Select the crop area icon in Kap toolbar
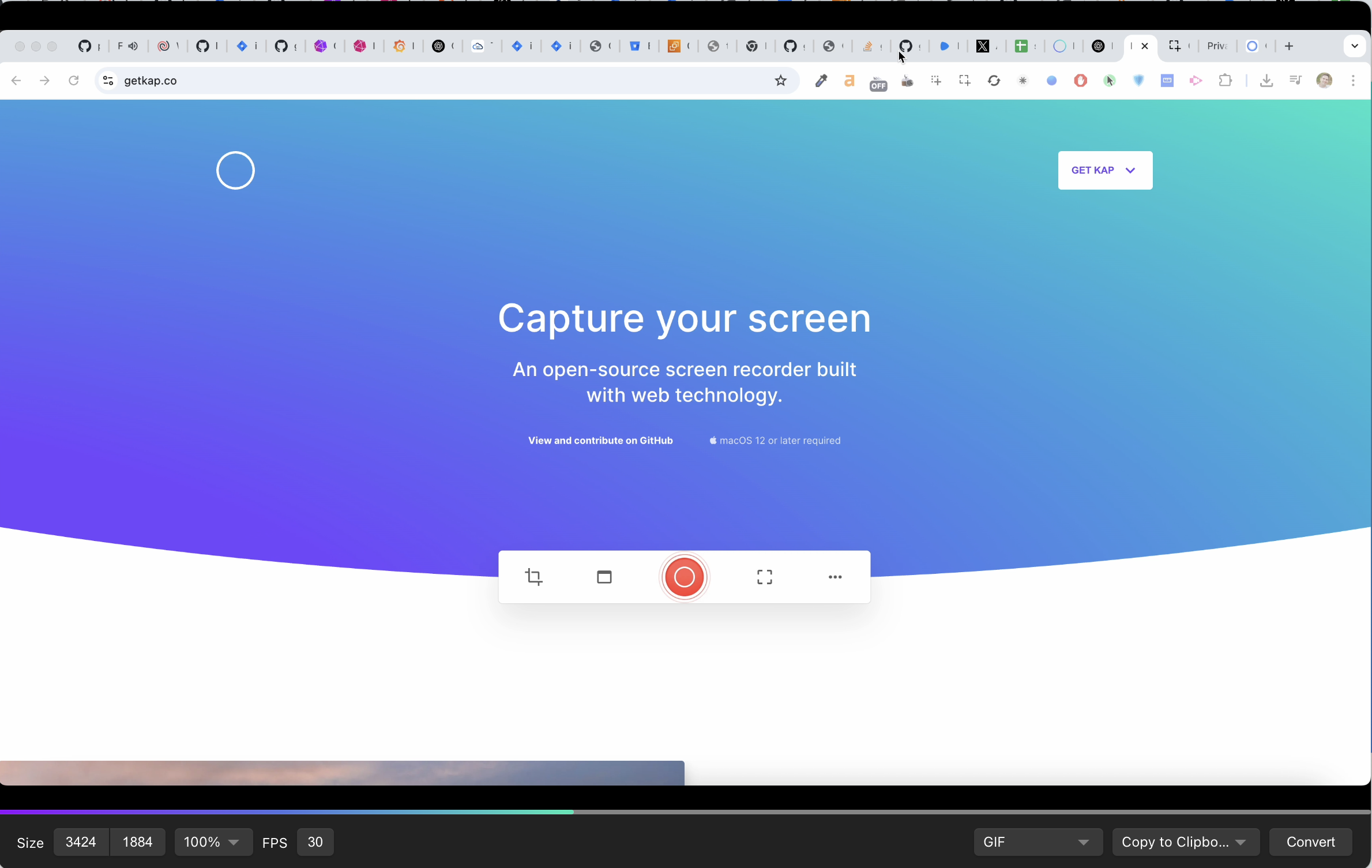Viewport: 1372px width, 868px height. pos(534,577)
